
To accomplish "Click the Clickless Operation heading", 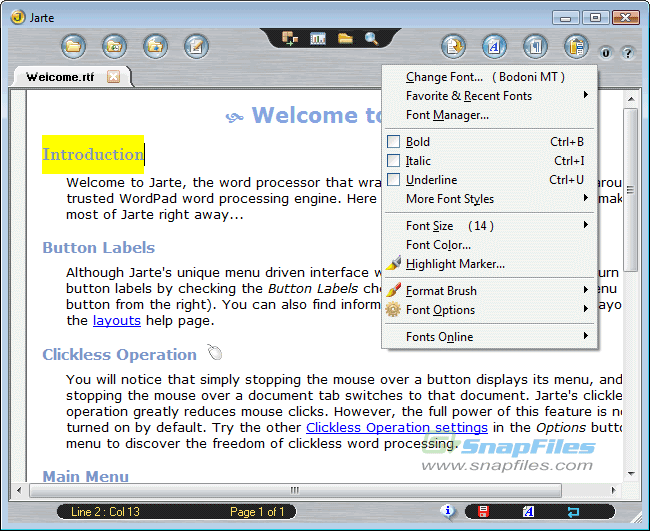I will 119,354.
